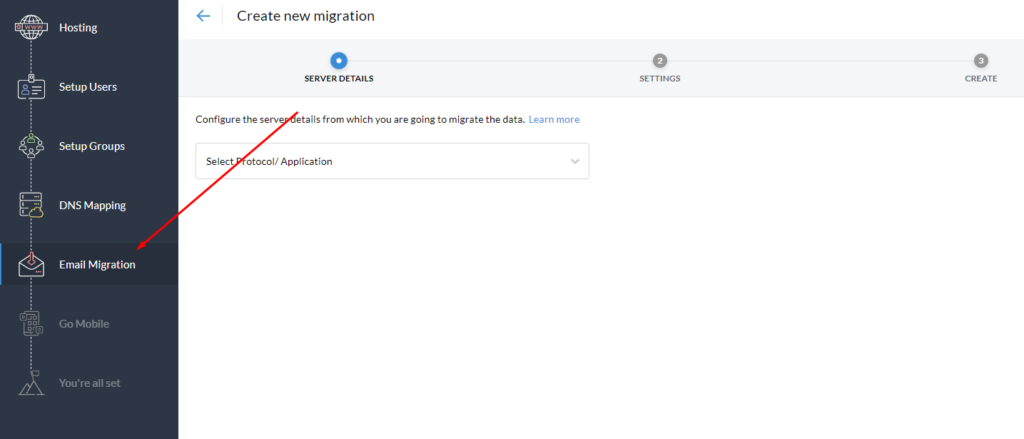Open the Select Protocol/Application dropdown
Viewport: 1024px width, 439px height.
pyautogui.click(x=392, y=161)
